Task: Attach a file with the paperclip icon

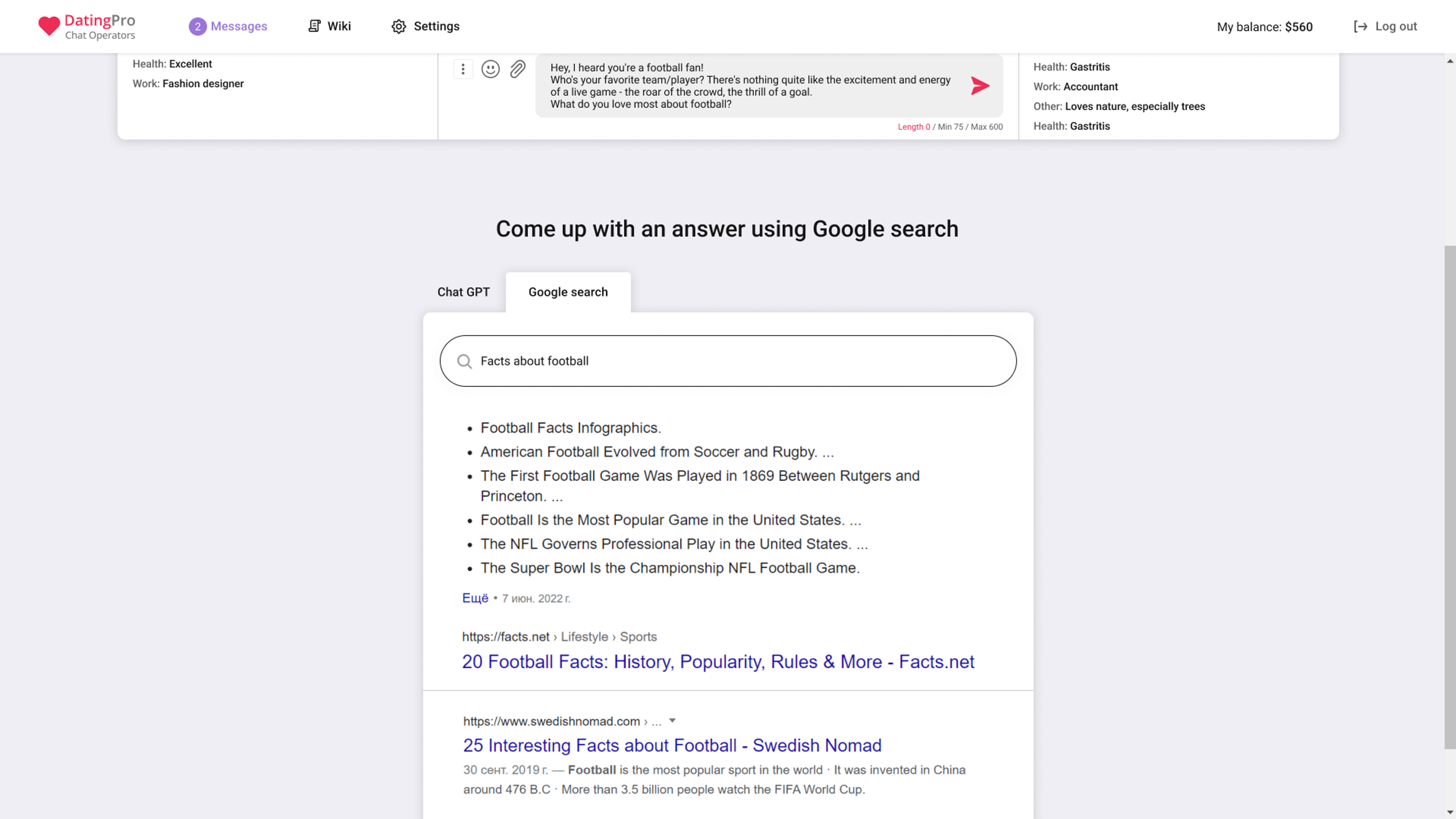Action: (518, 69)
